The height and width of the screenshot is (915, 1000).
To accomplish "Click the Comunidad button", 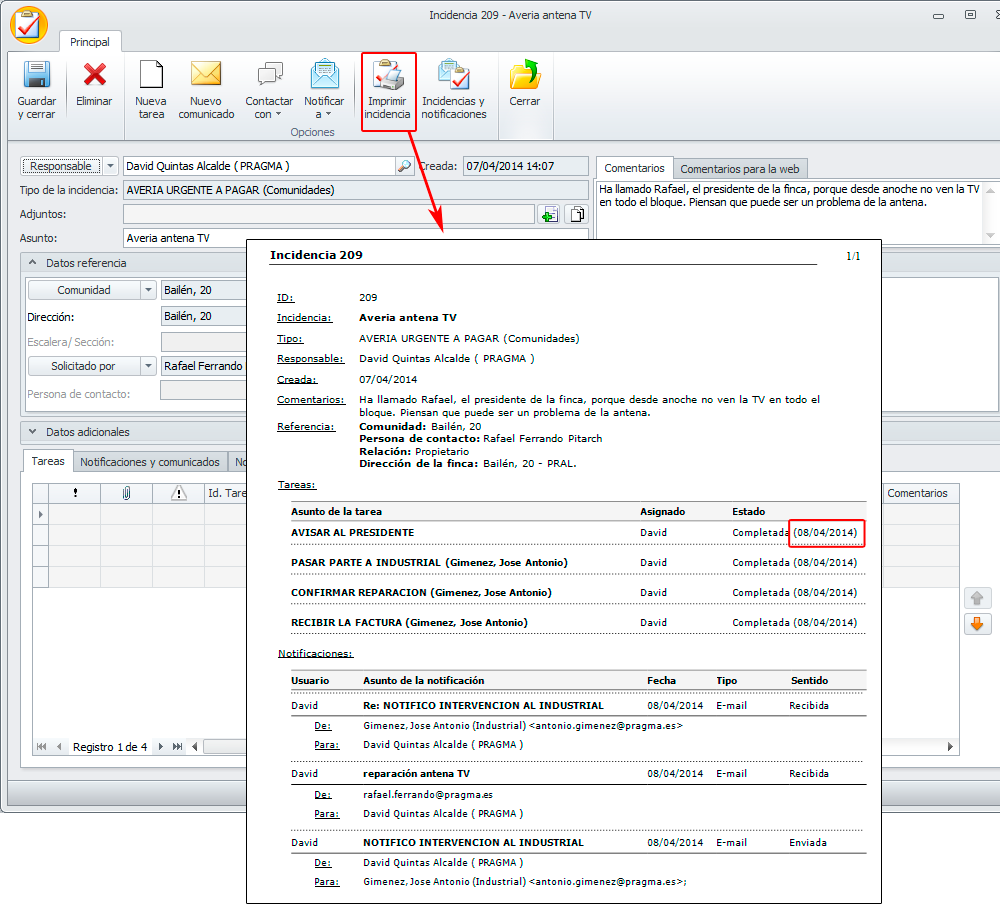I will 83,290.
